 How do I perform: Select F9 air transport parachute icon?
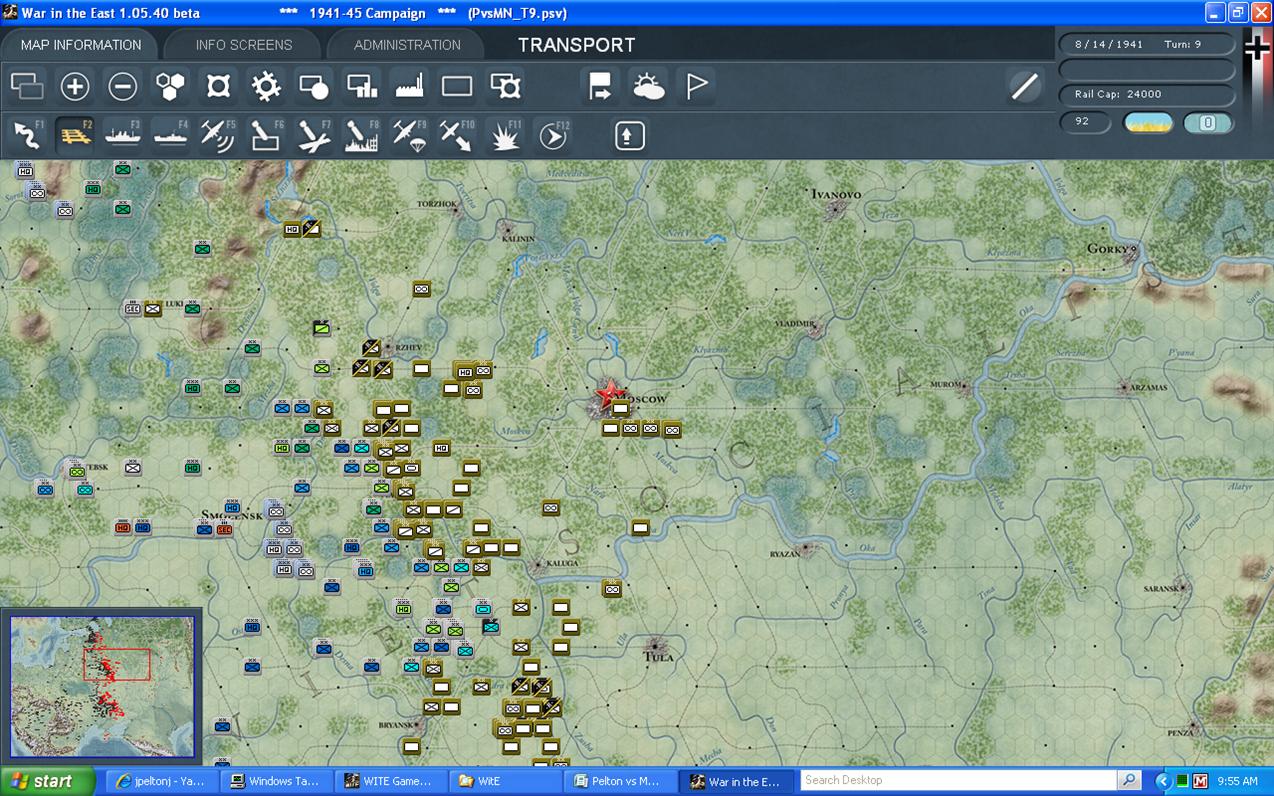tap(410, 135)
